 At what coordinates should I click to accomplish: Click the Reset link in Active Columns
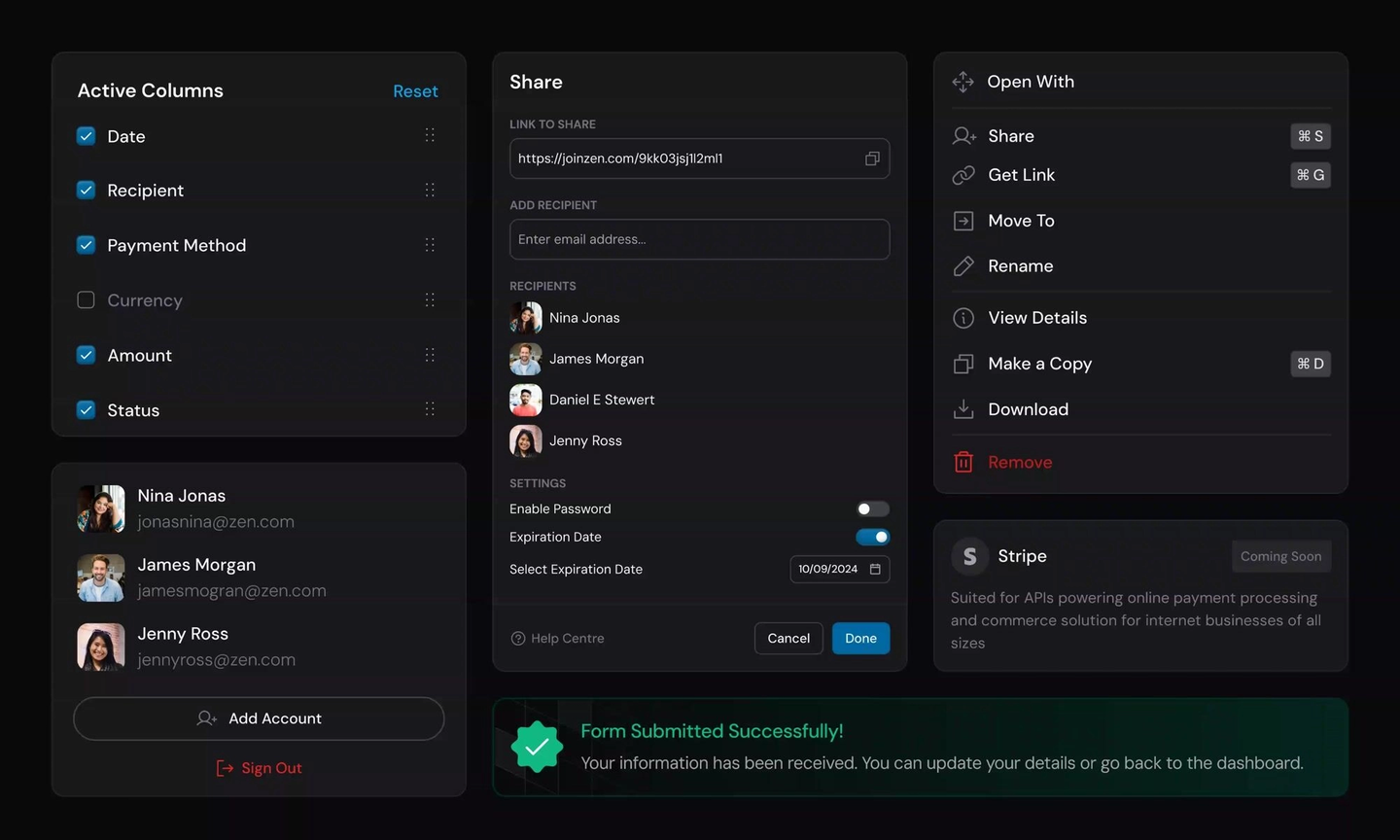tap(415, 91)
